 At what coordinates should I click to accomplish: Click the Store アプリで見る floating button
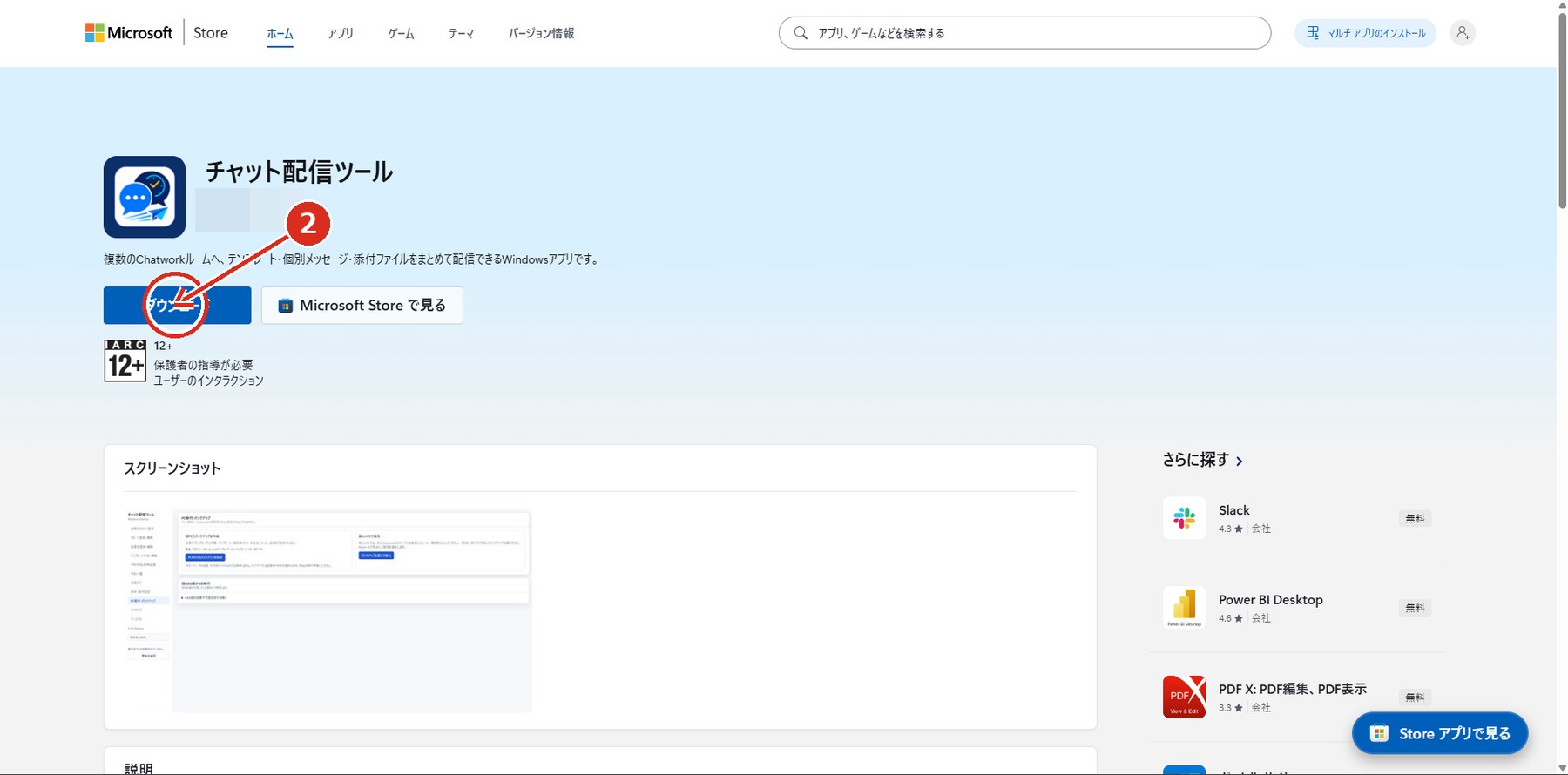point(1440,733)
